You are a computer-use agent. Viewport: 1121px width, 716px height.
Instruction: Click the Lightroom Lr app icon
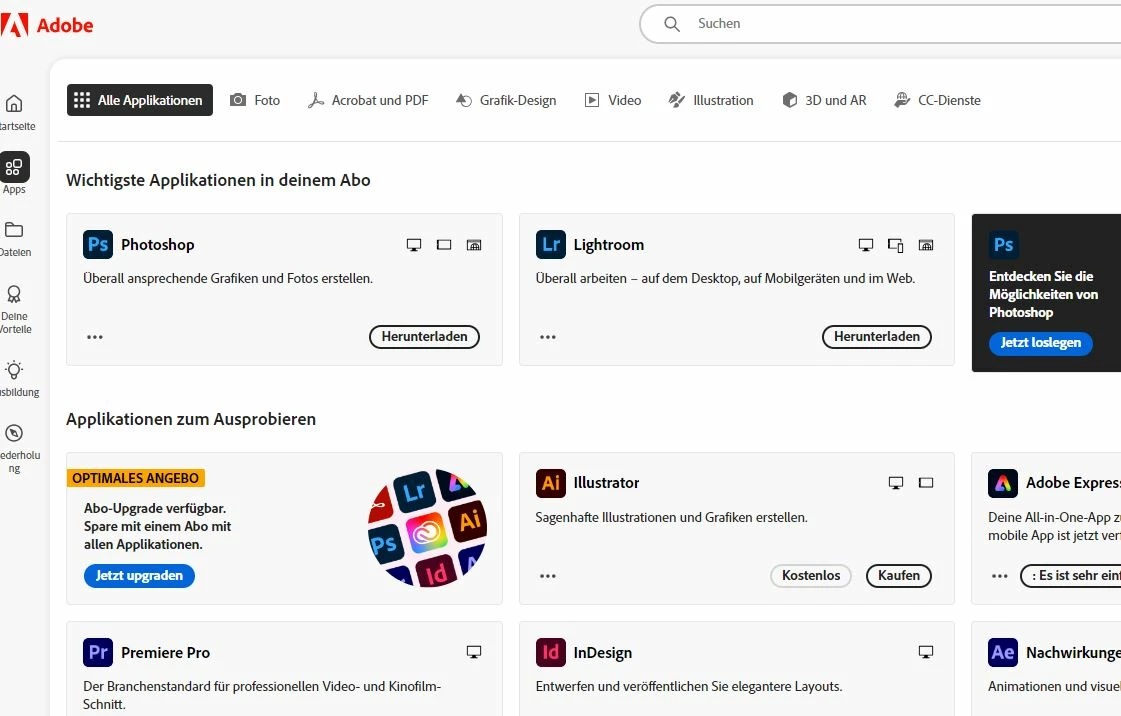tap(550, 244)
